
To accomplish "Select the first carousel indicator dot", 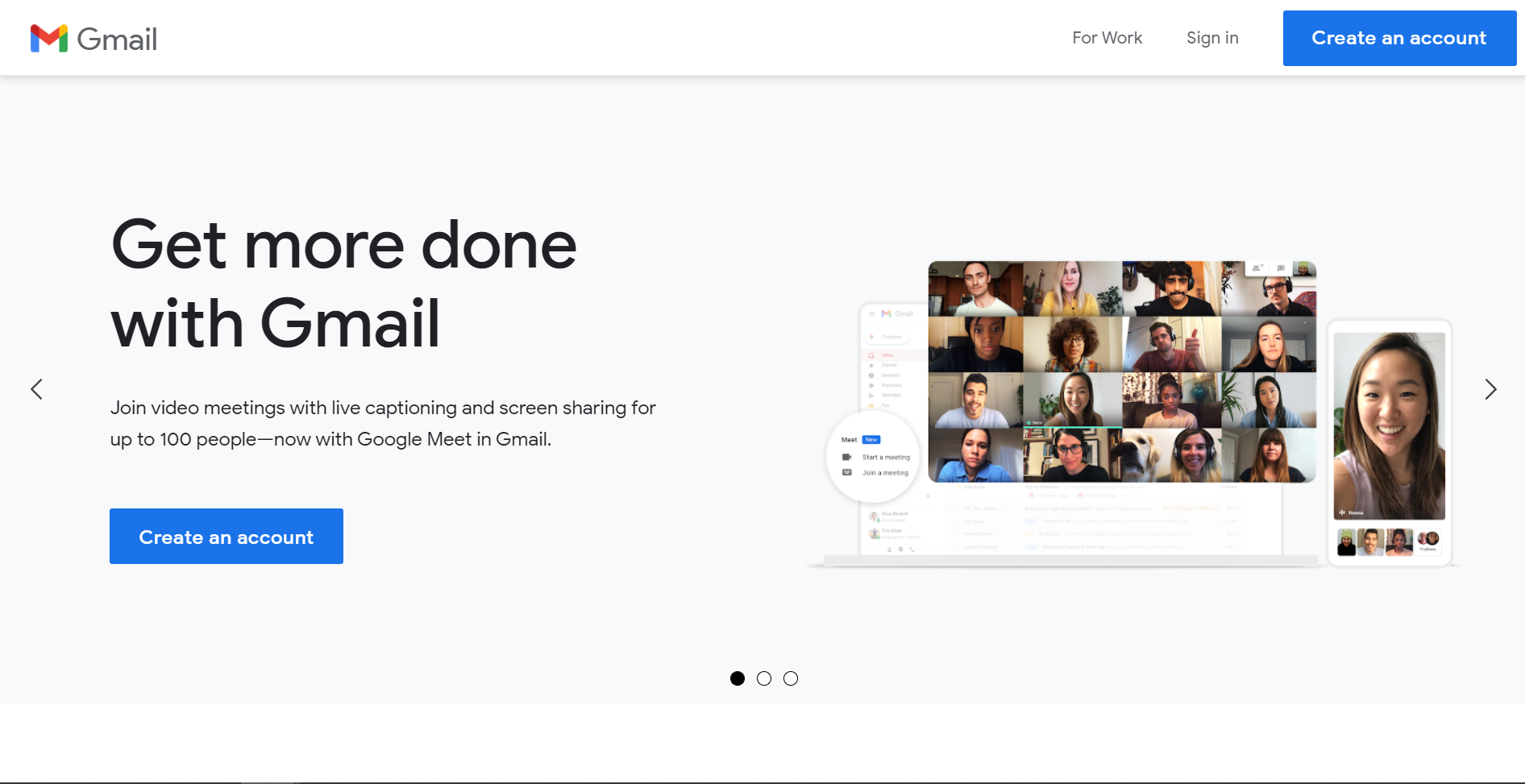I will pos(738,678).
